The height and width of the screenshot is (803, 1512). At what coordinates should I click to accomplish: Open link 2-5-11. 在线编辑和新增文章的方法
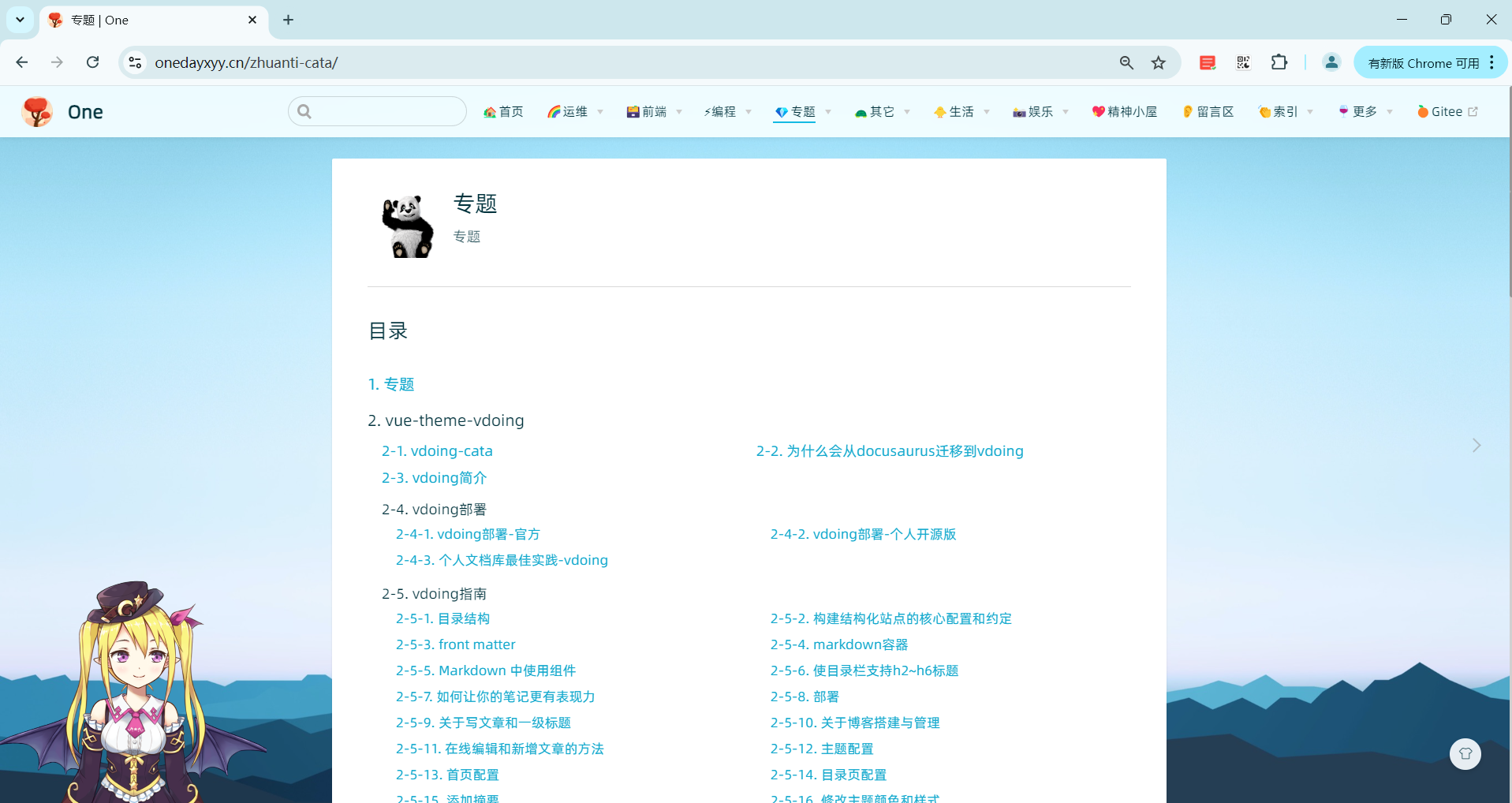pos(499,749)
